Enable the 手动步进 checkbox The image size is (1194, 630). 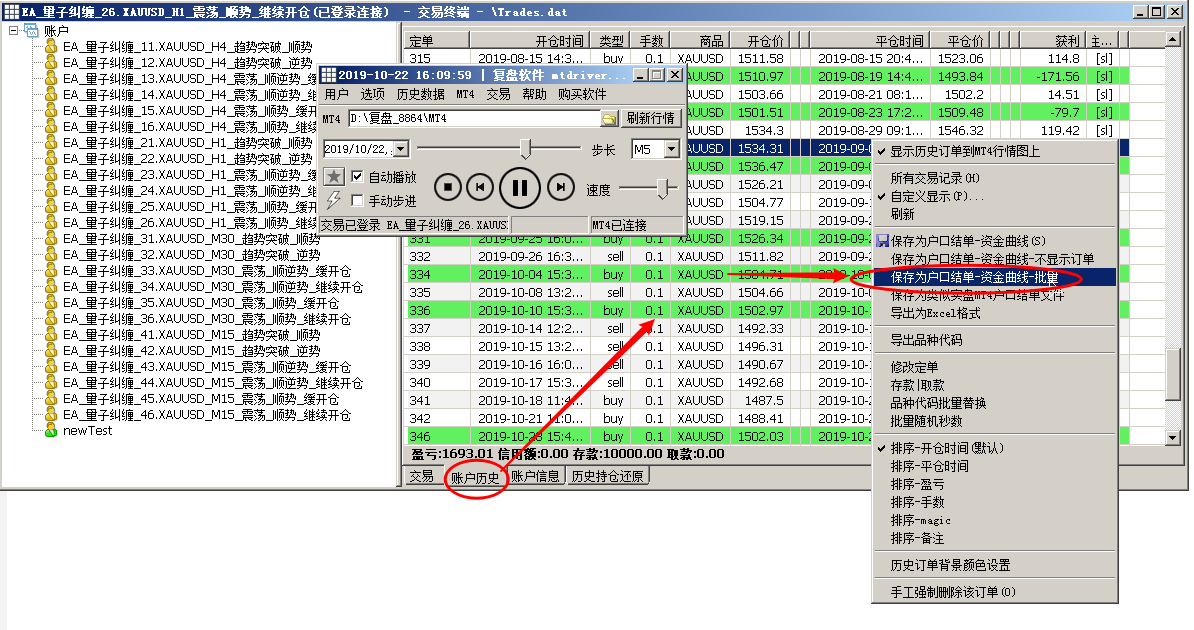click(x=358, y=200)
